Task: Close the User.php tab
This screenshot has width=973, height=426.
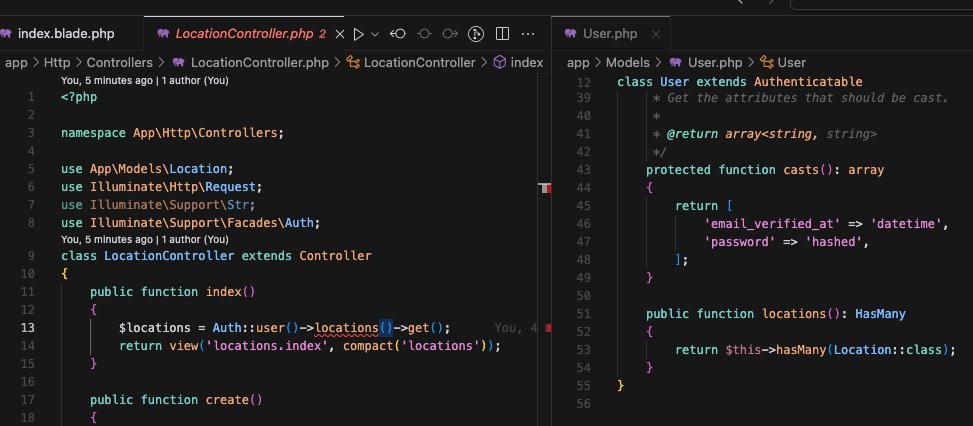Action: pos(657,35)
